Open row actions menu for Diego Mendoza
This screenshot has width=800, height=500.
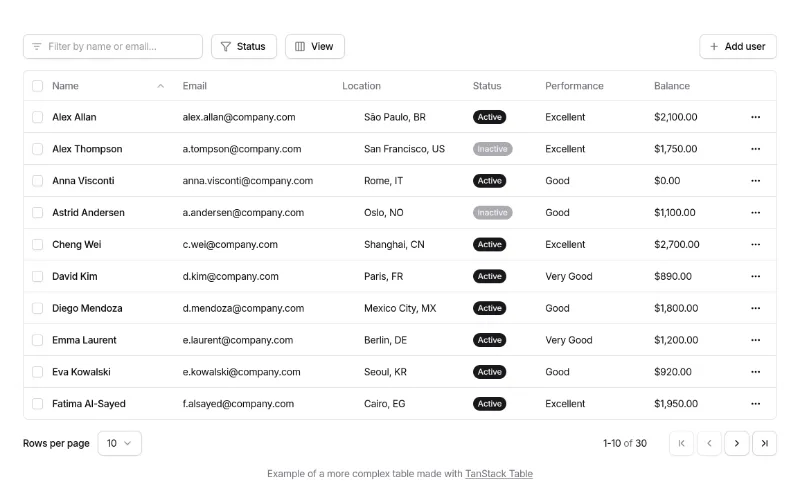coord(755,308)
